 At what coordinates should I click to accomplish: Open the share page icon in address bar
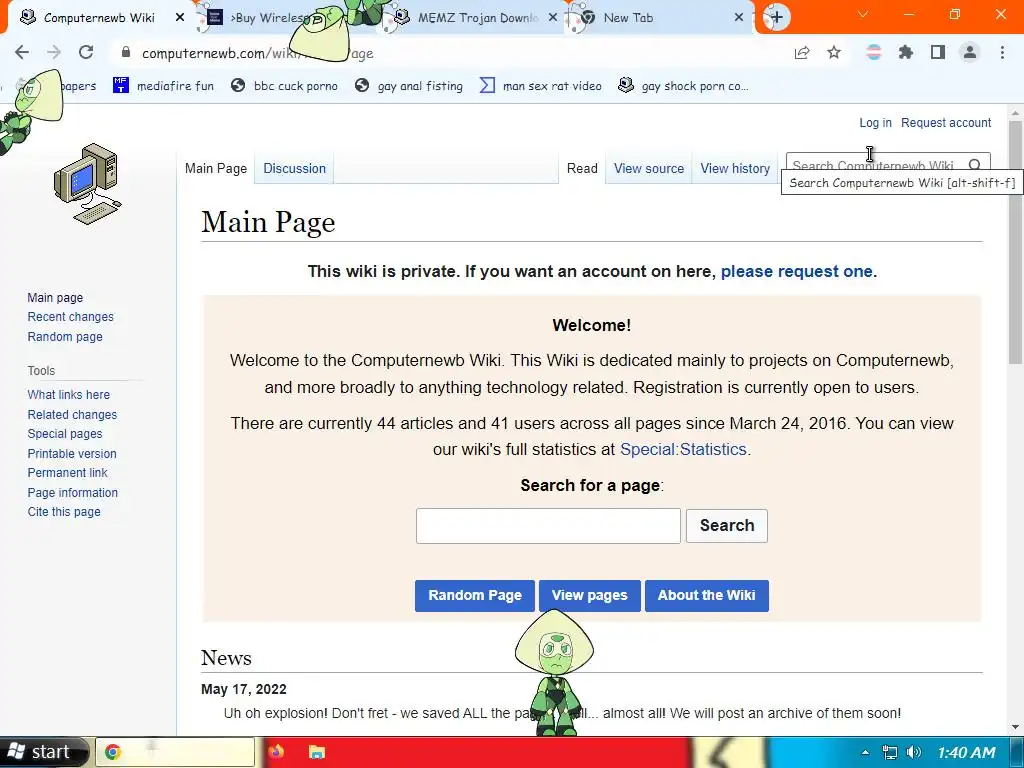pyautogui.click(x=802, y=53)
